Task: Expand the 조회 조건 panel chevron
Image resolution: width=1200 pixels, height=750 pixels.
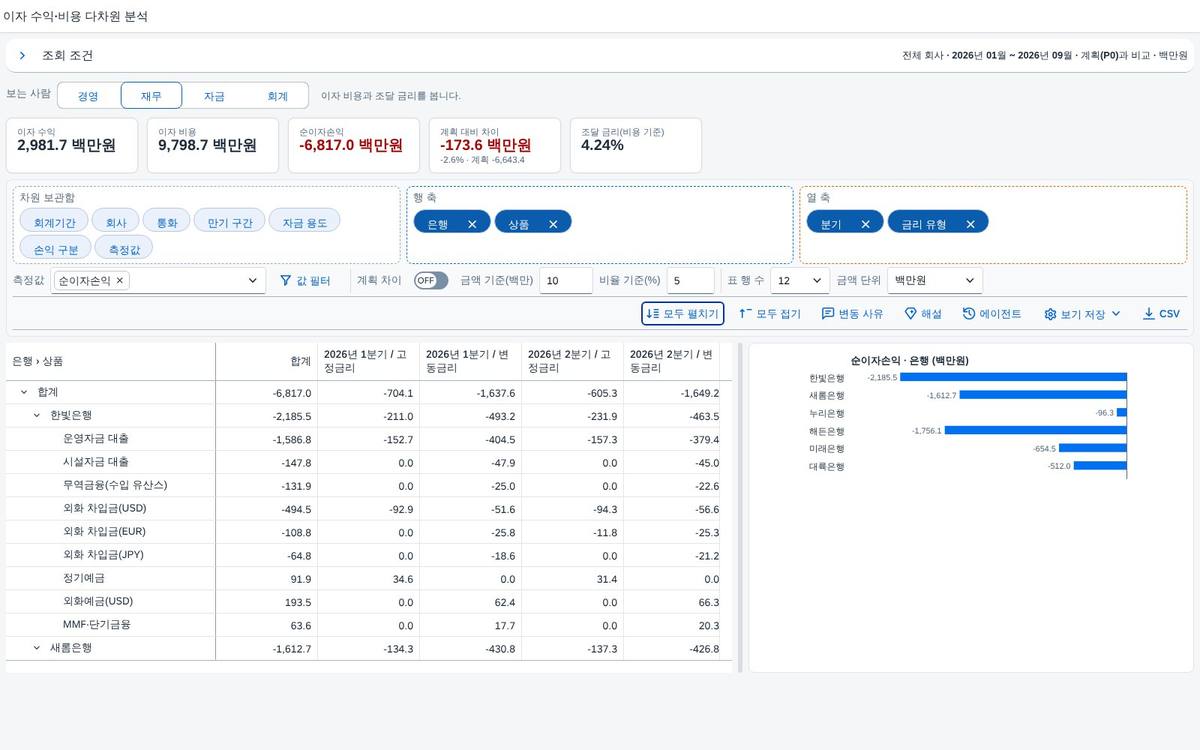Action: point(22,56)
